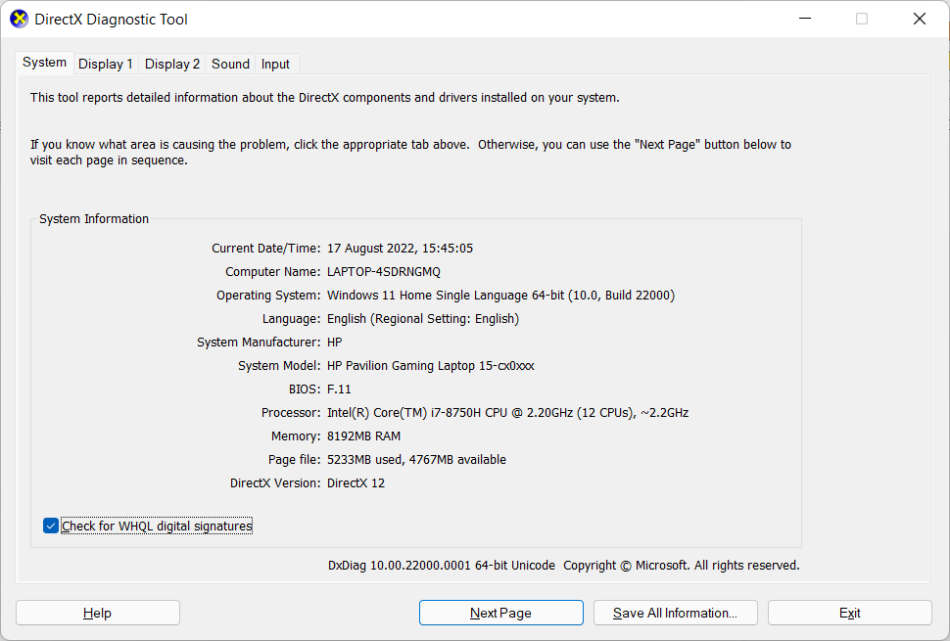Click the computer name LAPTOP-4SDRNGMQ text

point(383,272)
